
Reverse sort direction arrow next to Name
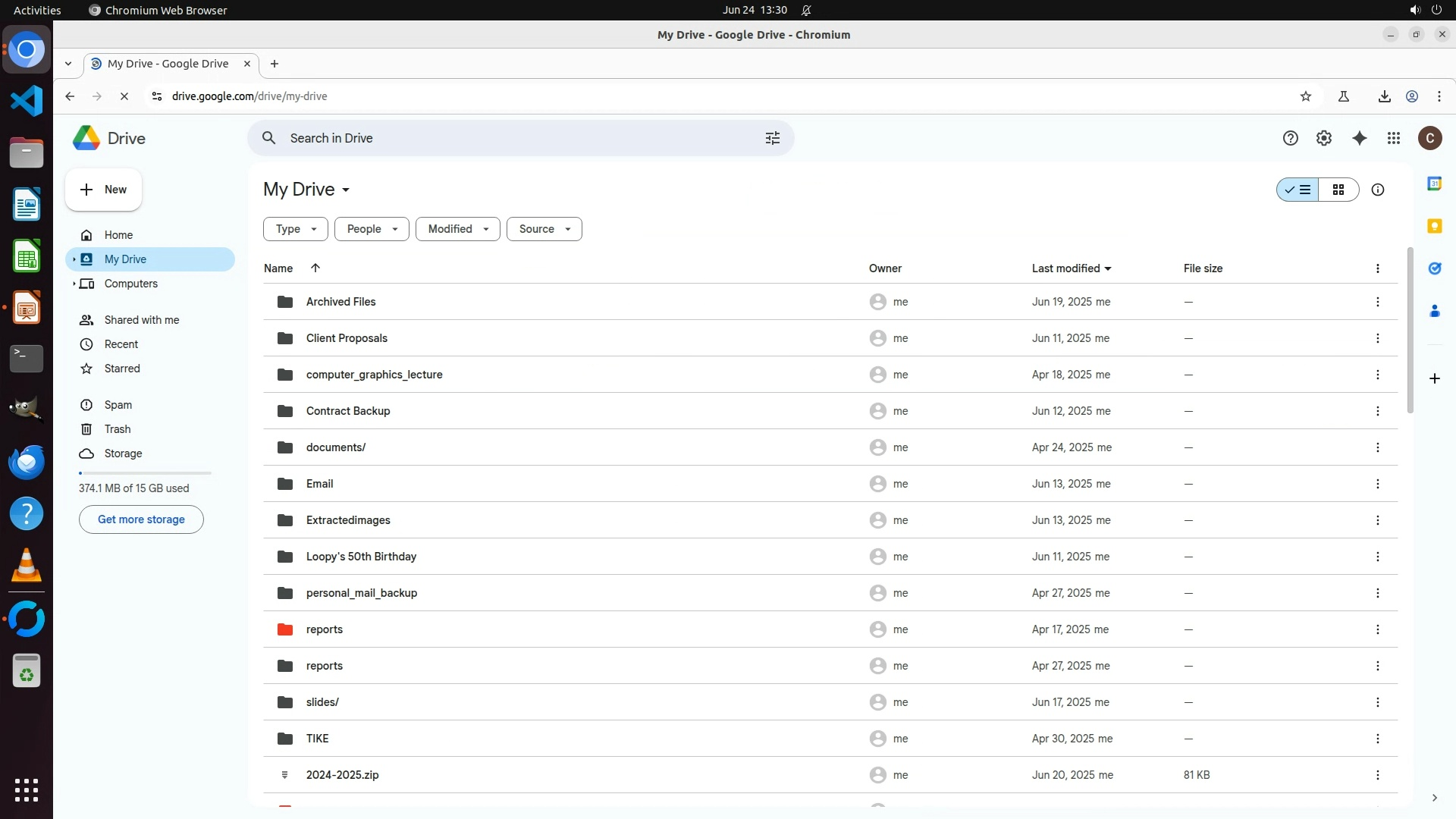315,268
